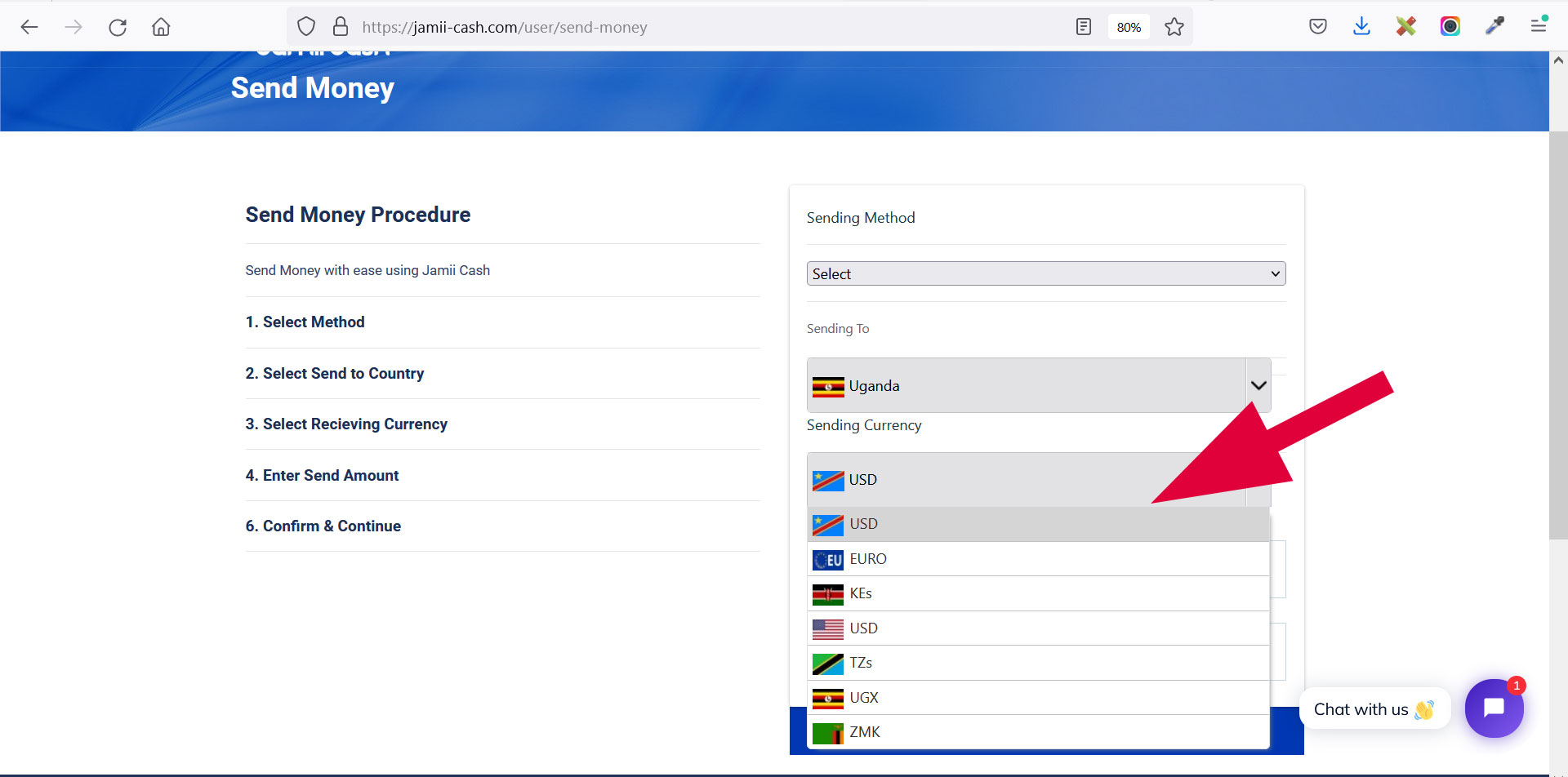
Task: Open the Sending Method Select dropdown
Action: [x=1045, y=273]
